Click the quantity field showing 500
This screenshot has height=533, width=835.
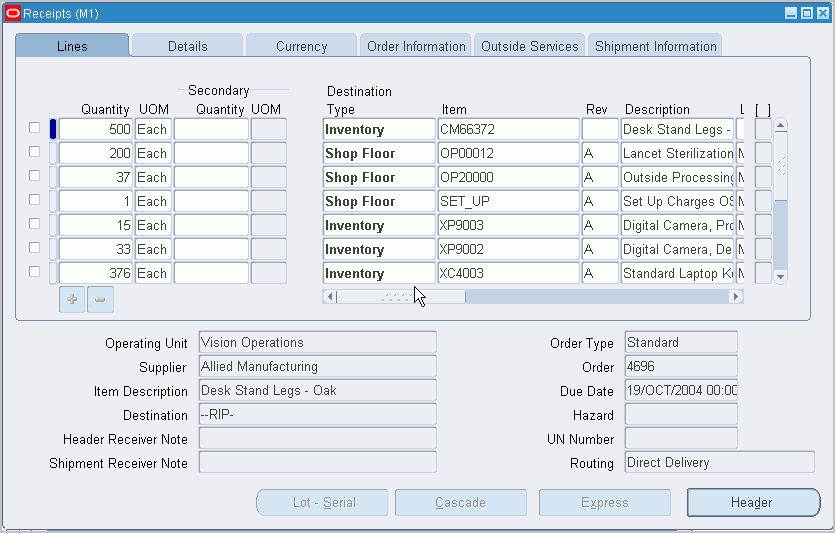pyautogui.click(x=96, y=129)
